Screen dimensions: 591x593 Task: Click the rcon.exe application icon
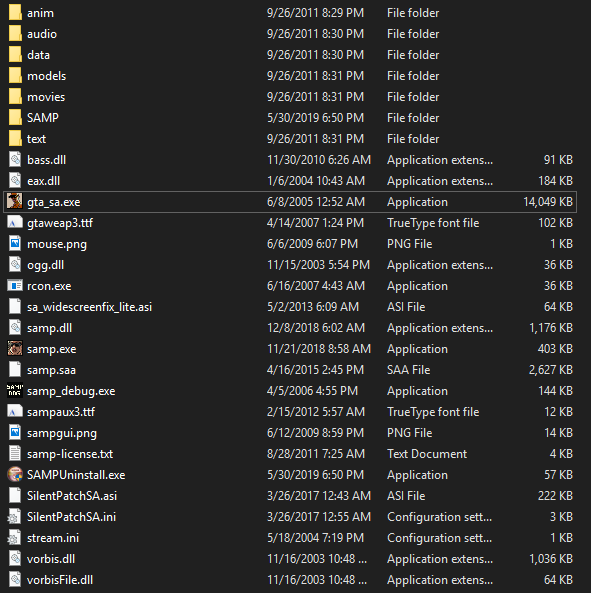15,286
